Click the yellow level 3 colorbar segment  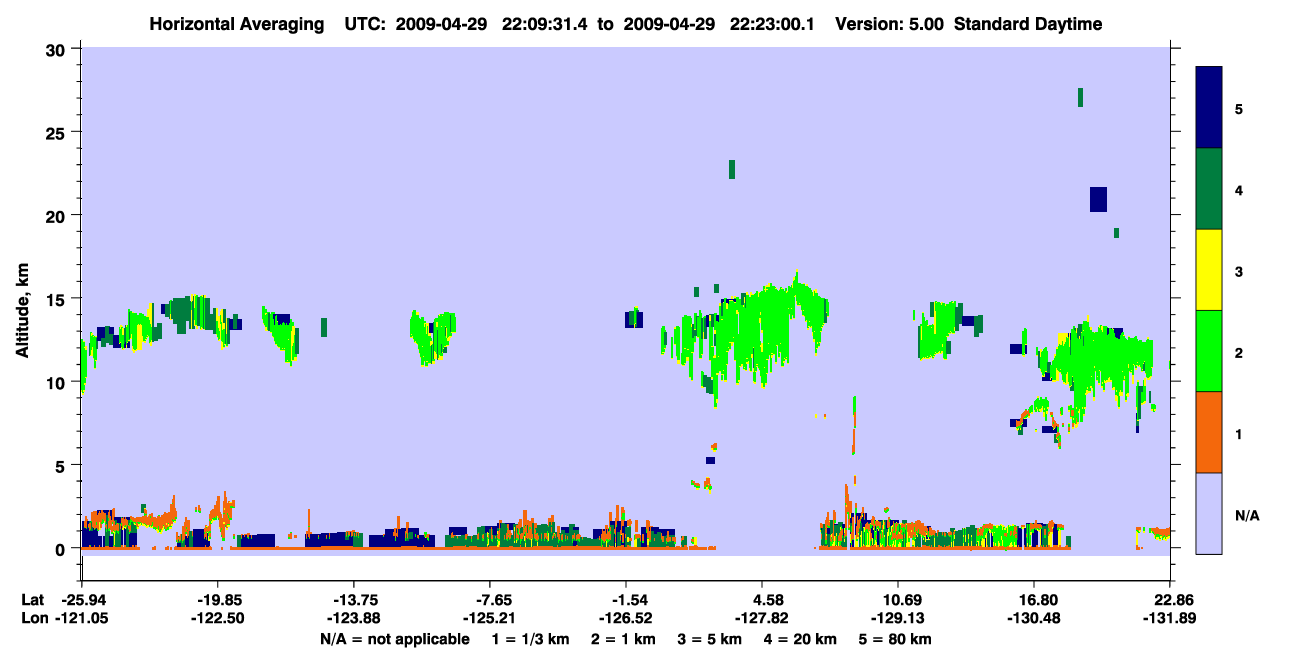pyautogui.click(x=1209, y=270)
